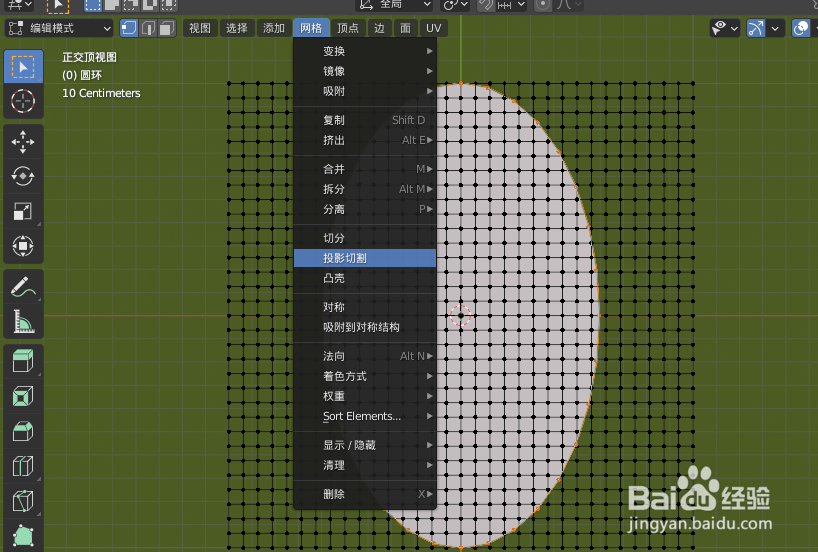The image size is (818, 552).
Task: Open the 添加 menu
Action: pyautogui.click(x=274, y=28)
